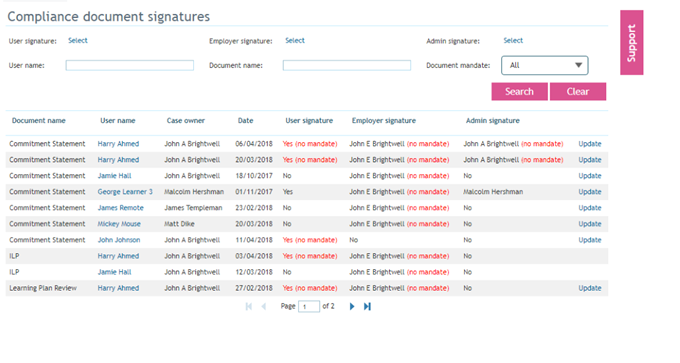
Task: Click Update for Learning Plan Review row
Action: pos(590,288)
